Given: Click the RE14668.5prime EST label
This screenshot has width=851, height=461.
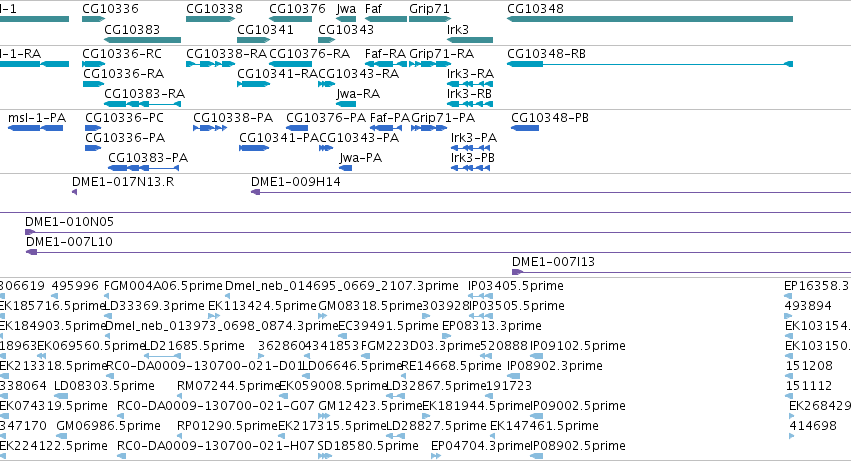Looking at the screenshot, I should 451,366.
